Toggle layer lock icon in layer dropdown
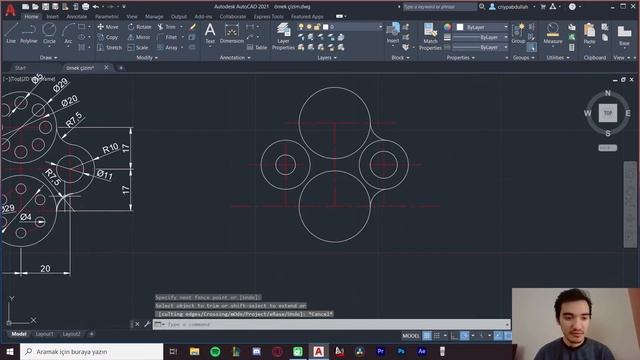 coord(317,27)
